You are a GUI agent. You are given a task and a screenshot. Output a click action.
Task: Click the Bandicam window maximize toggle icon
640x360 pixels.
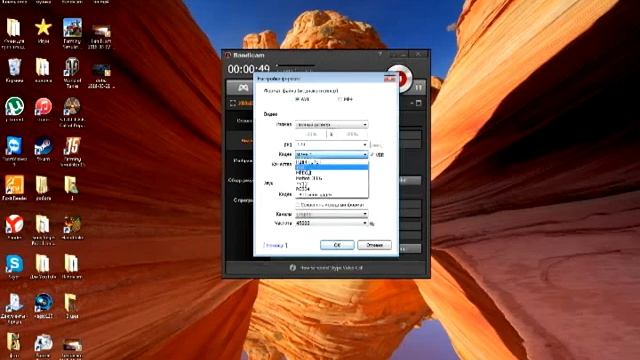(418, 103)
